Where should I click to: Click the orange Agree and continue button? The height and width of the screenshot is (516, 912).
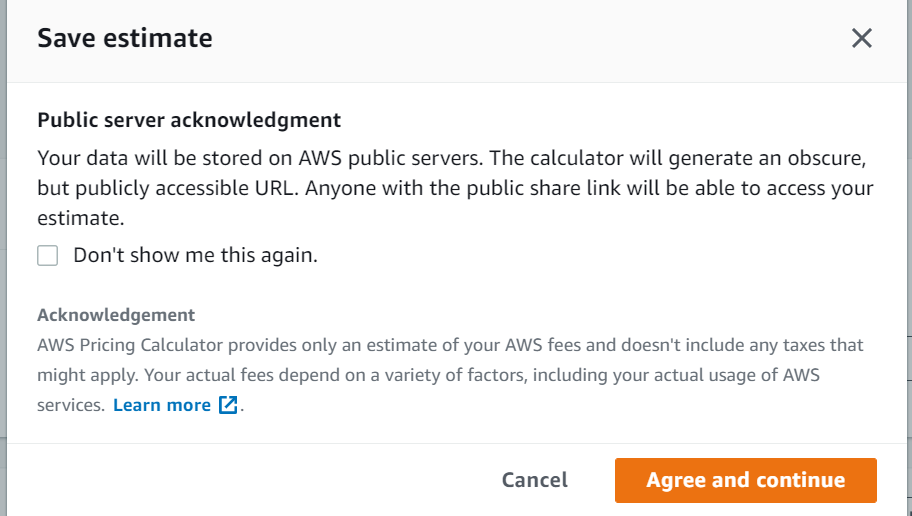pyautogui.click(x=745, y=480)
